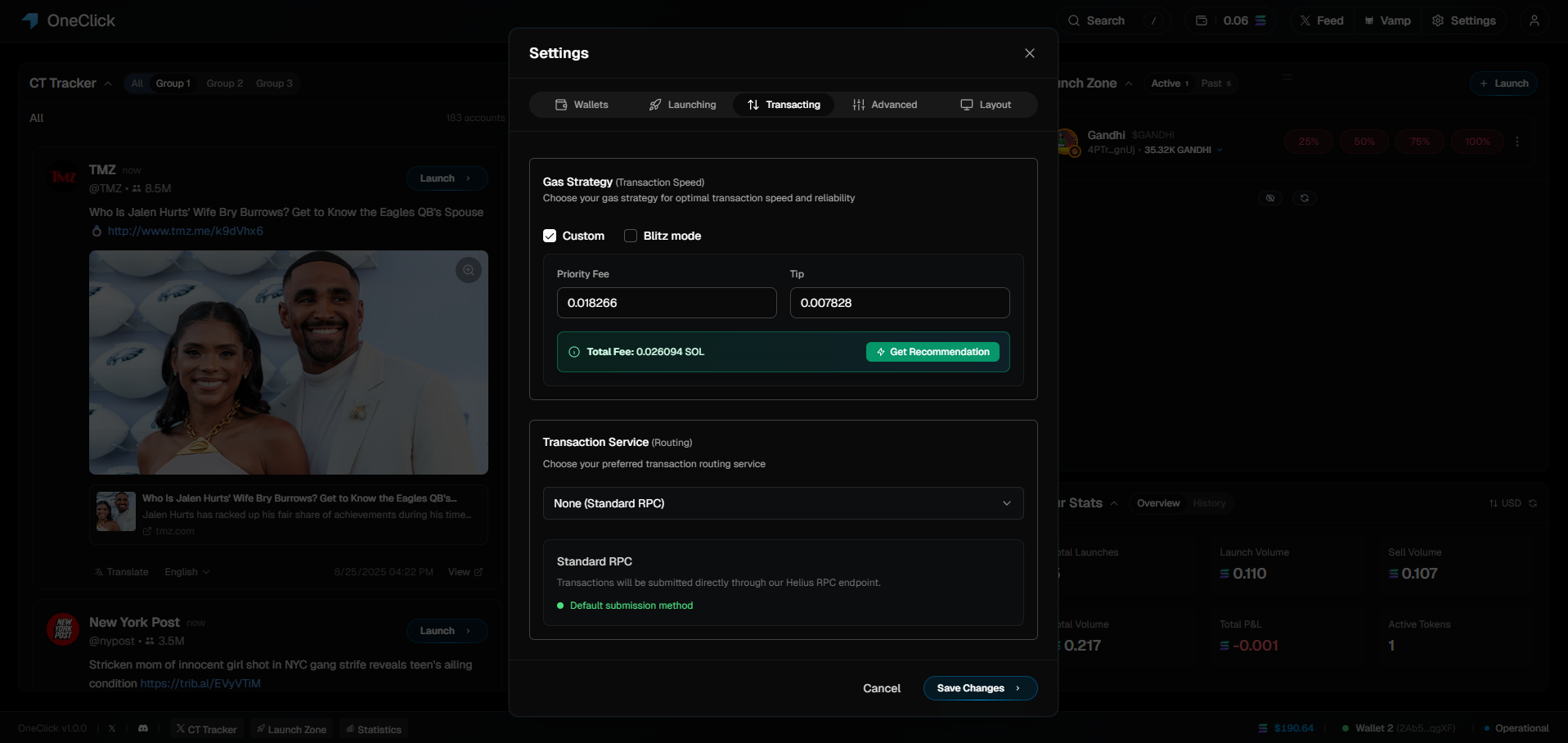Collapse the Launch Zone panel chevron
Viewport: 1568px width, 743px height.
tap(1129, 83)
